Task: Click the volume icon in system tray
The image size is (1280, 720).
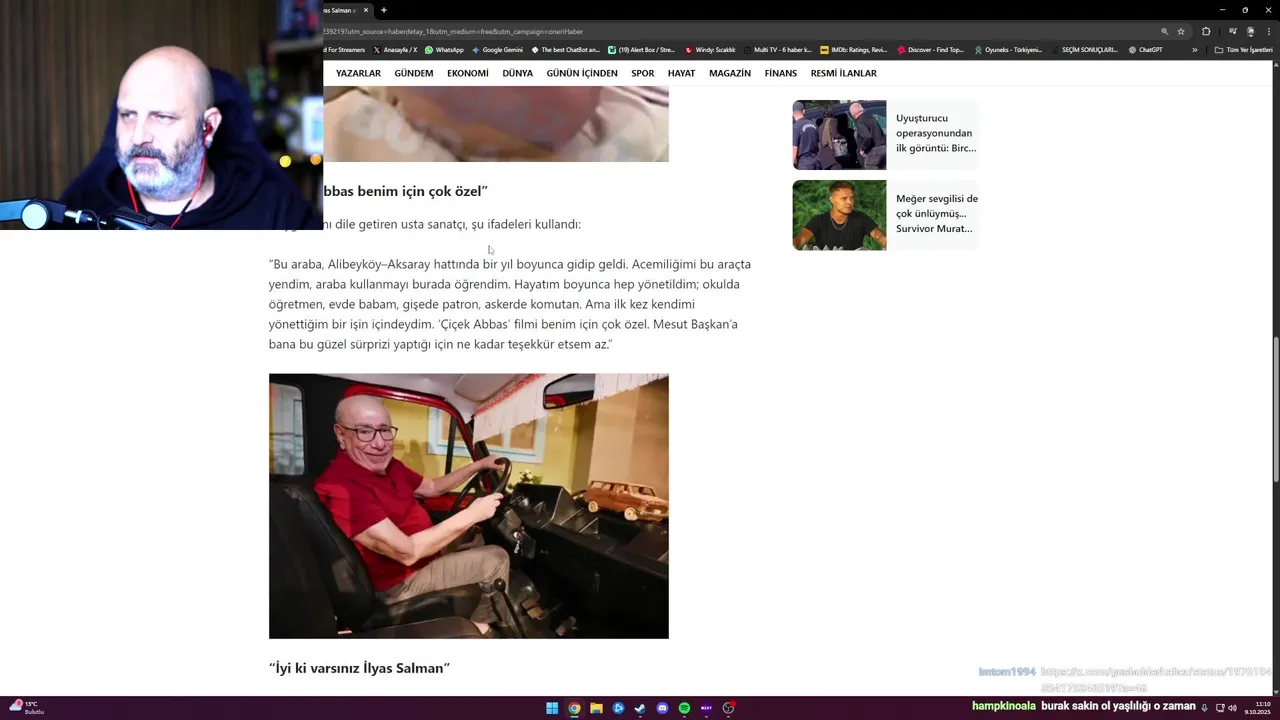Action: click(1232, 708)
